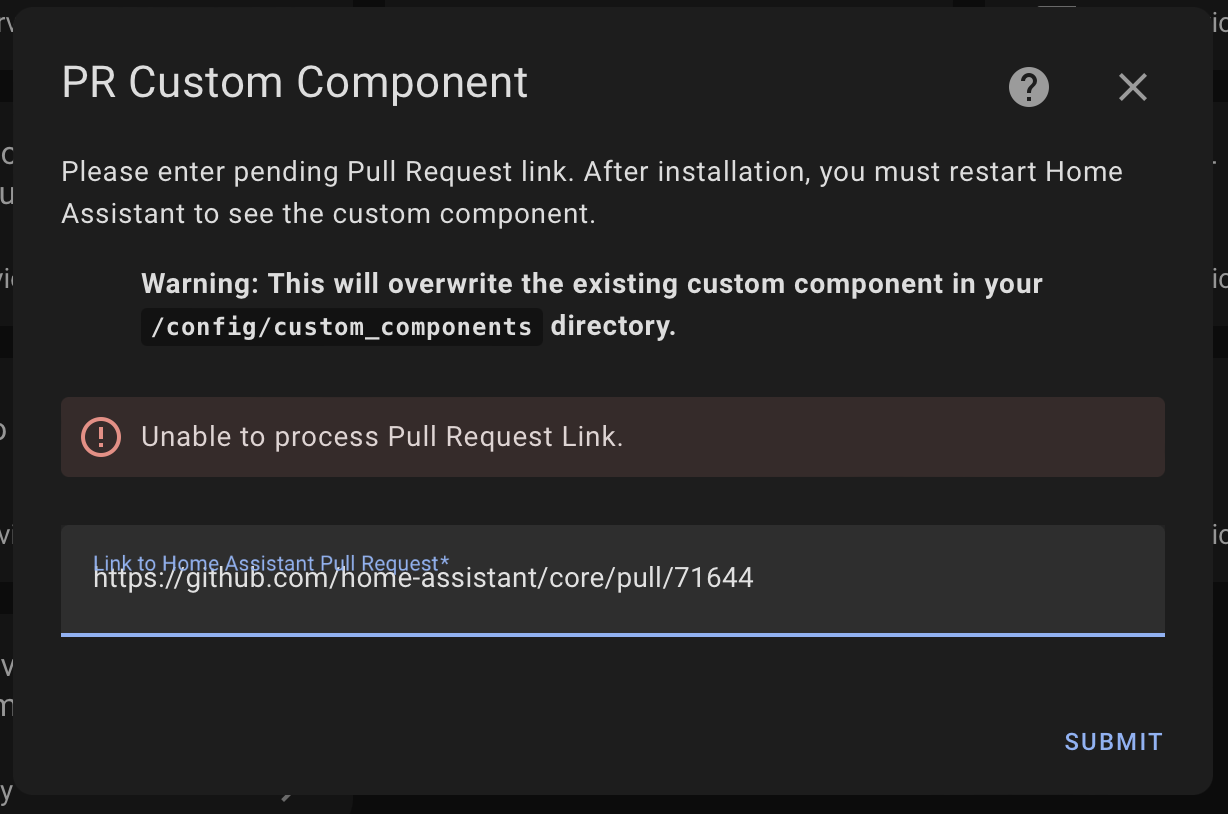The image size is (1228, 814).
Task: Click "Please enter pending Pull Request link" text
Action: click(316, 172)
